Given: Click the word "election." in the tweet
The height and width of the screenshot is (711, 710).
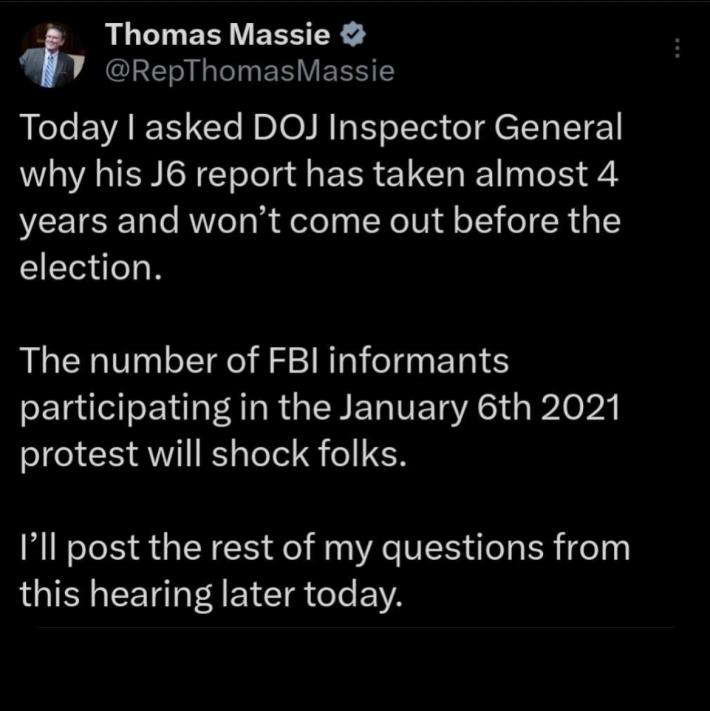Looking at the screenshot, I should [x=91, y=268].
